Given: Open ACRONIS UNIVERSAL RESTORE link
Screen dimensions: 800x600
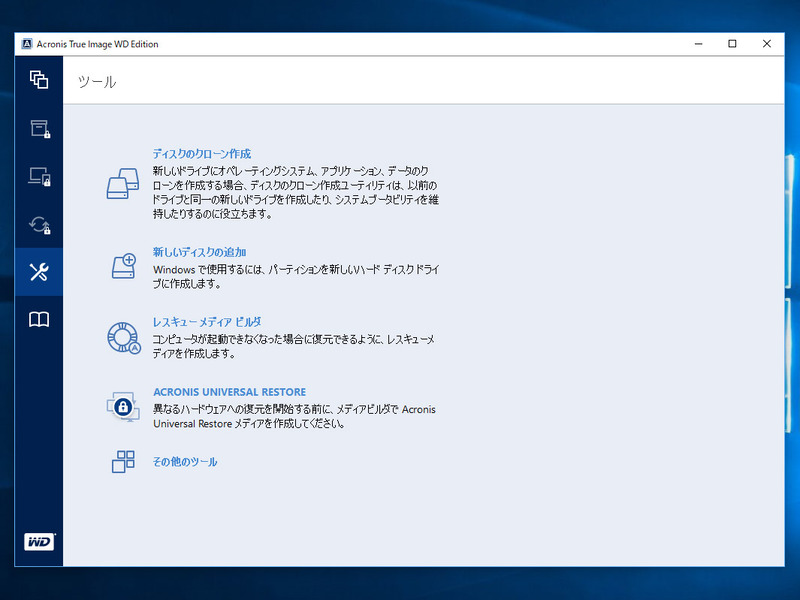Looking at the screenshot, I should tap(230, 392).
